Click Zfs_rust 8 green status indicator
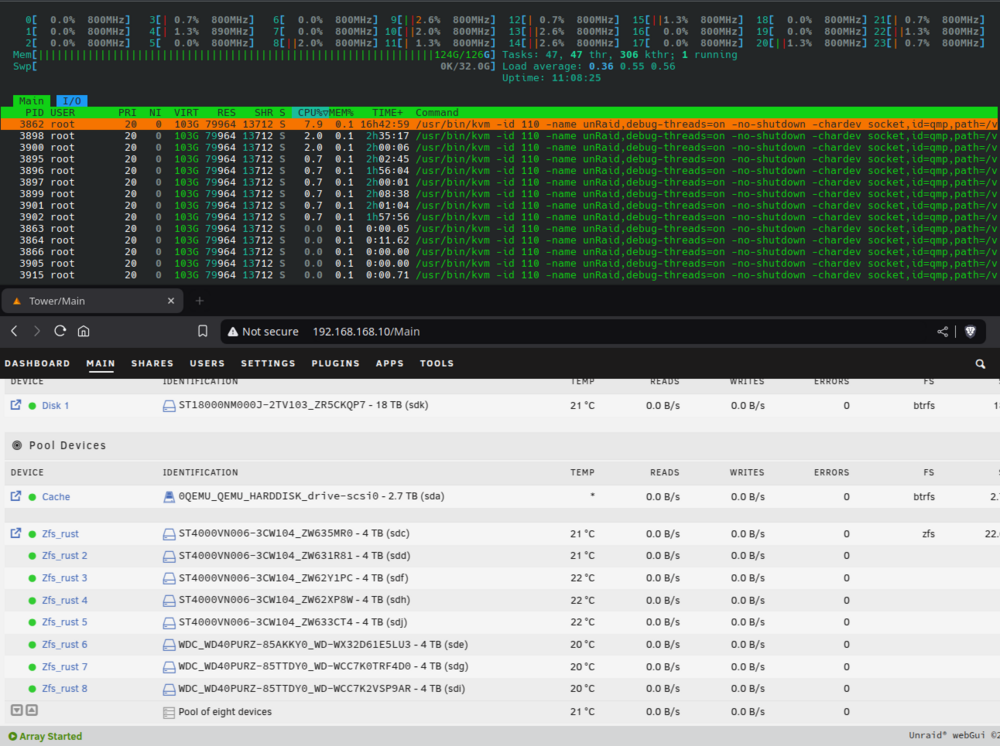 point(32,689)
